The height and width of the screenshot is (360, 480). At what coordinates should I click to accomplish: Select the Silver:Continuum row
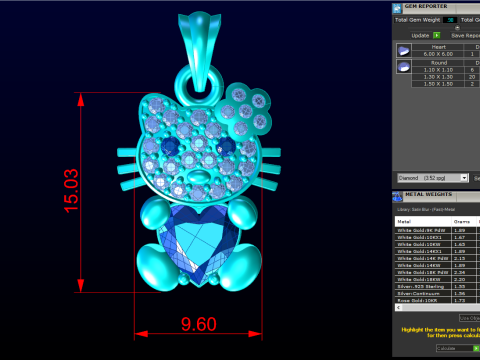coord(437,293)
